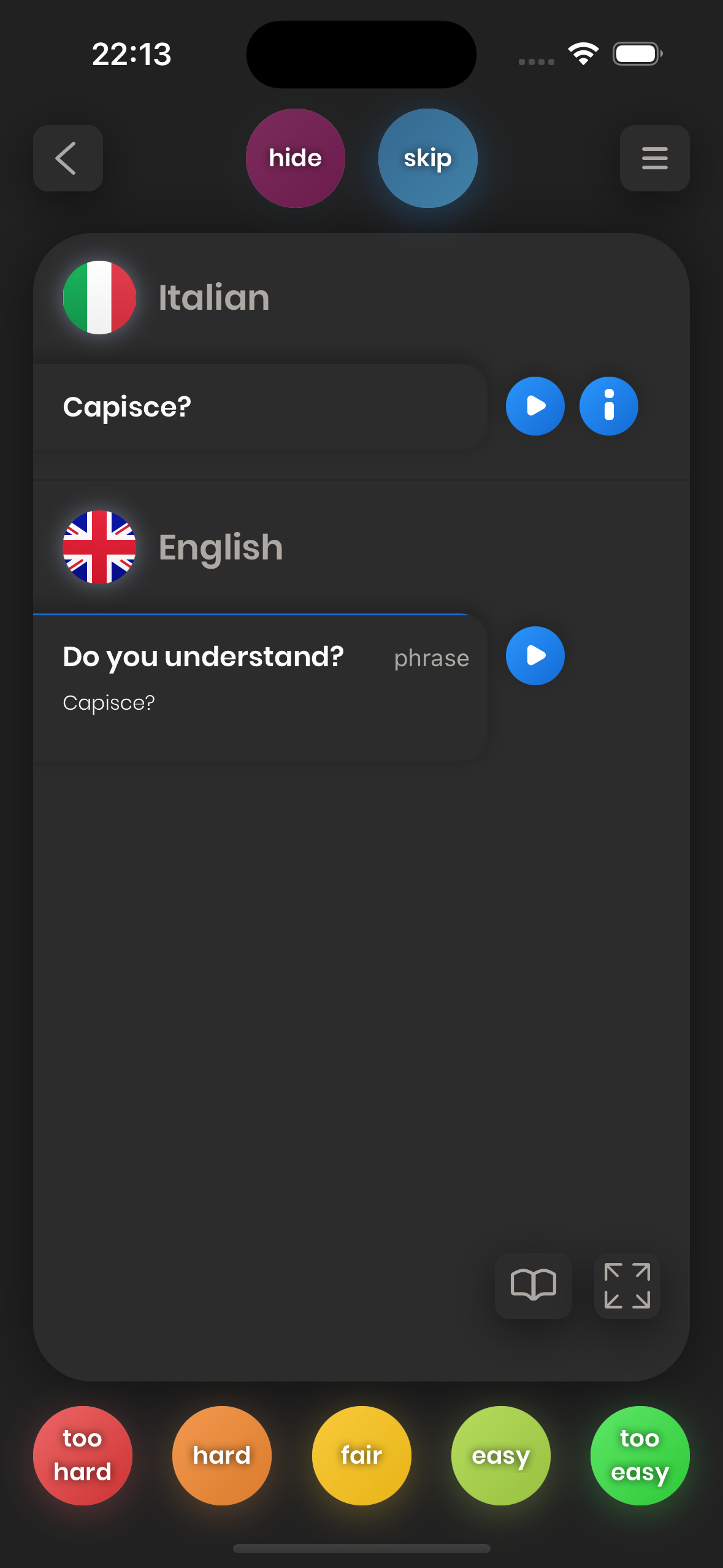
Task: Tap the Do you understand? translation
Action: 204,657
